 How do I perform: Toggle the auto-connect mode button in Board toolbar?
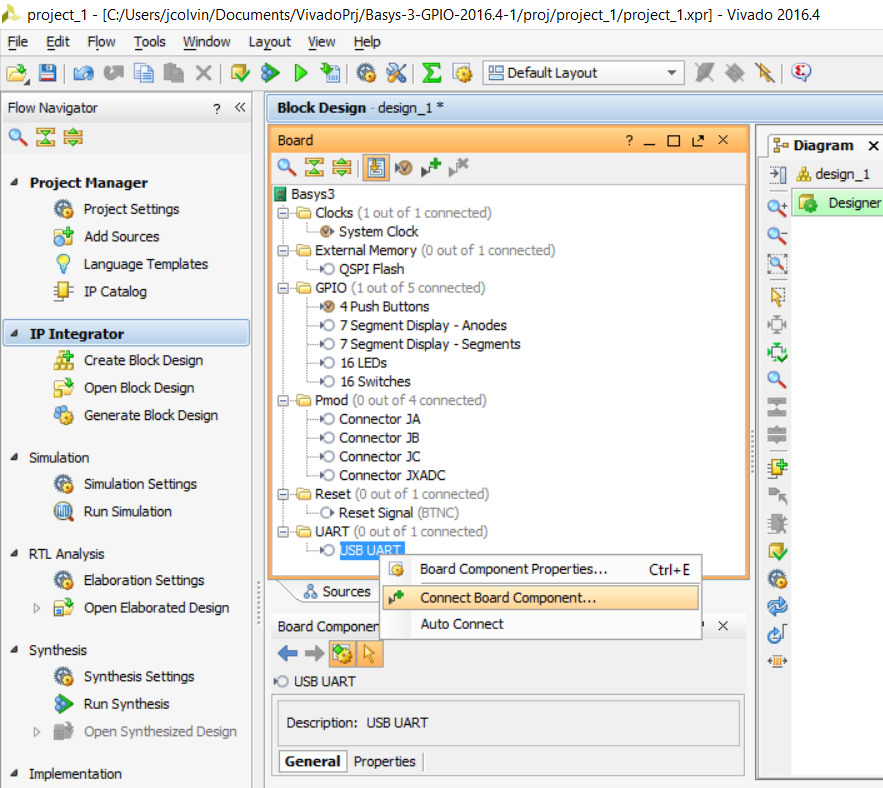click(x=376, y=167)
